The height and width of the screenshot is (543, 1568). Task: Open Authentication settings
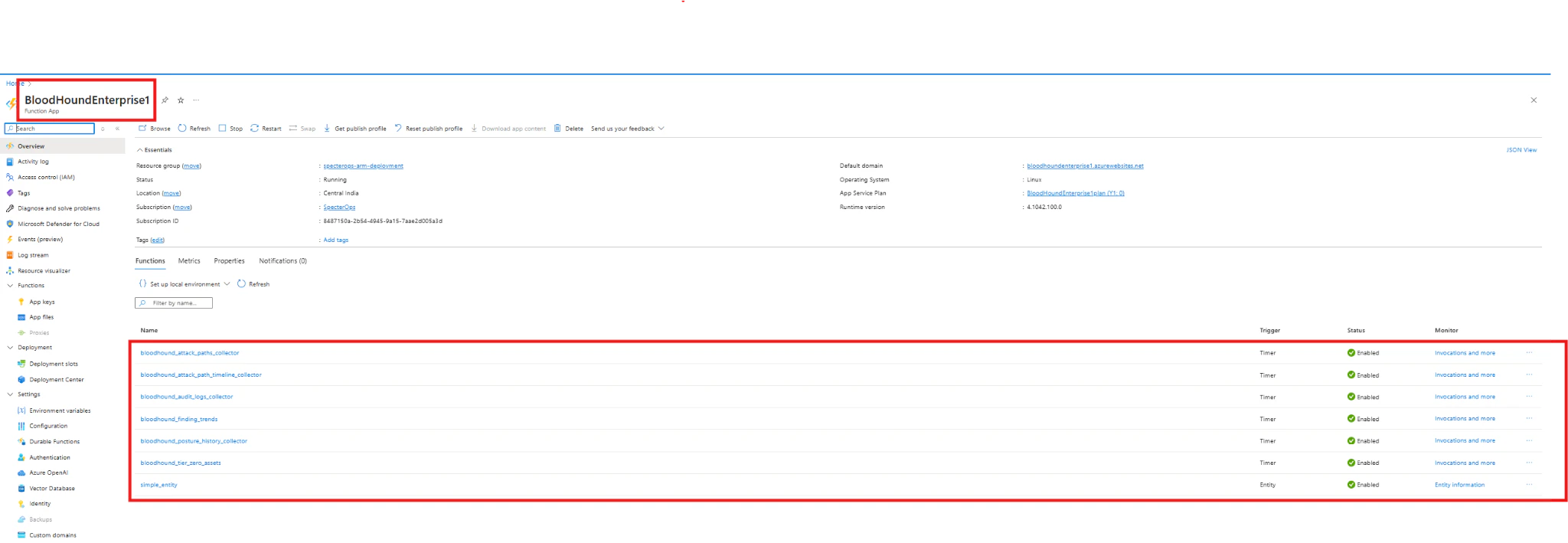[50, 457]
